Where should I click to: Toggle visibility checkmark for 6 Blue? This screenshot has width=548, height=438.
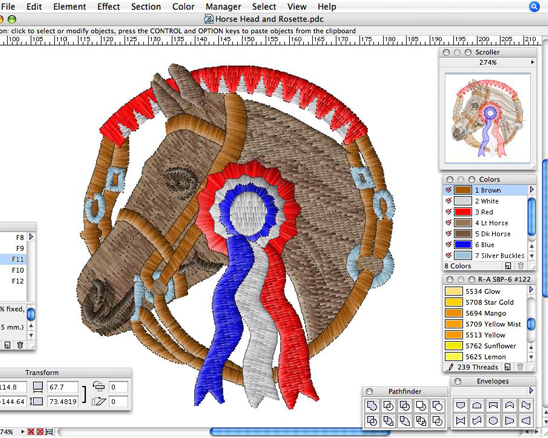coord(448,244)
